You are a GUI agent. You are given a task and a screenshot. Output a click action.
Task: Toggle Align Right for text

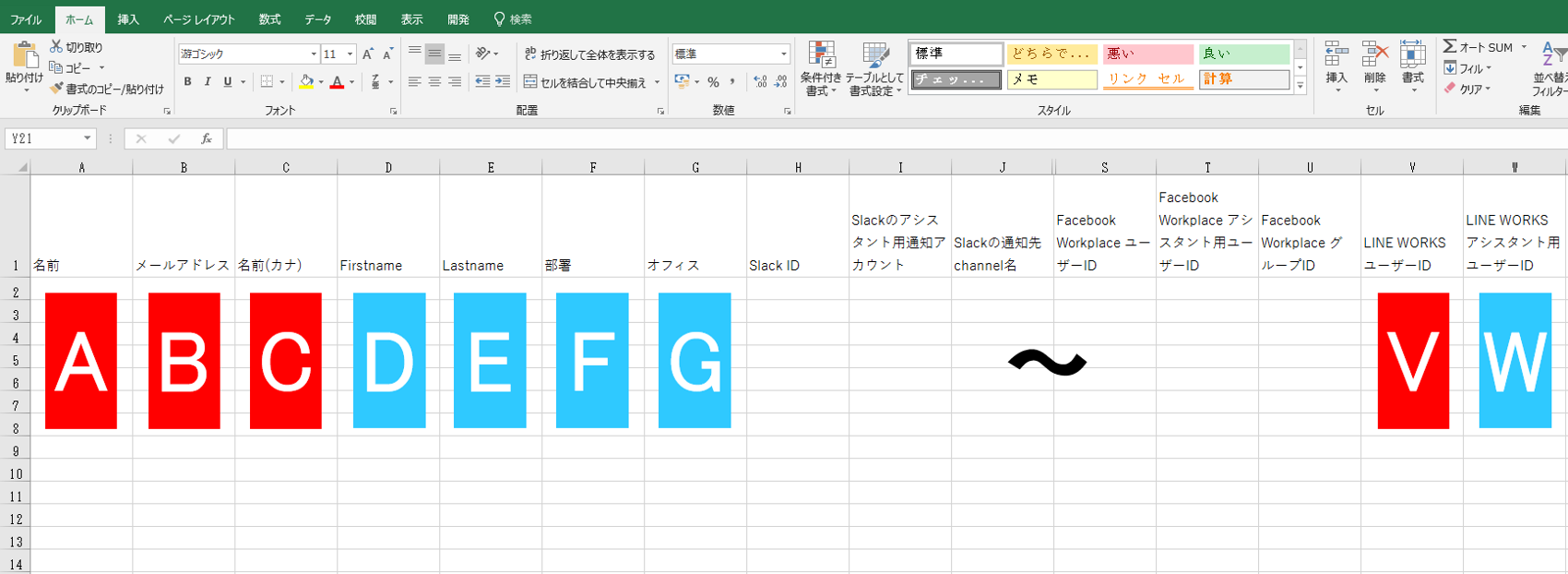(x=455, y=82)
